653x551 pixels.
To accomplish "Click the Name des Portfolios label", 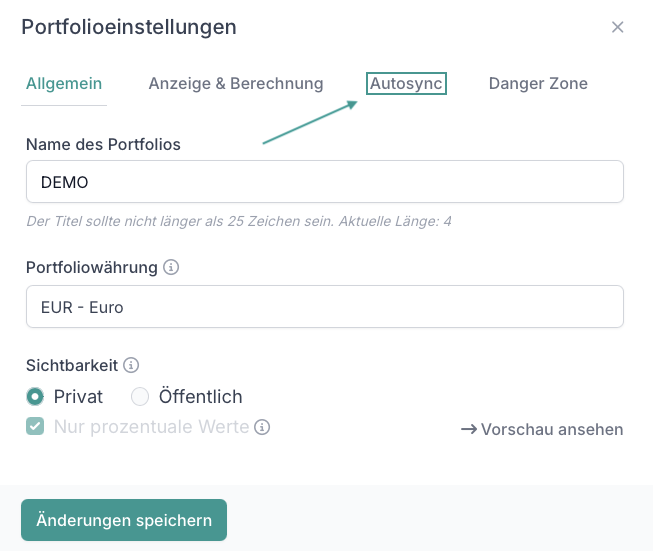I will coord(103,144).
